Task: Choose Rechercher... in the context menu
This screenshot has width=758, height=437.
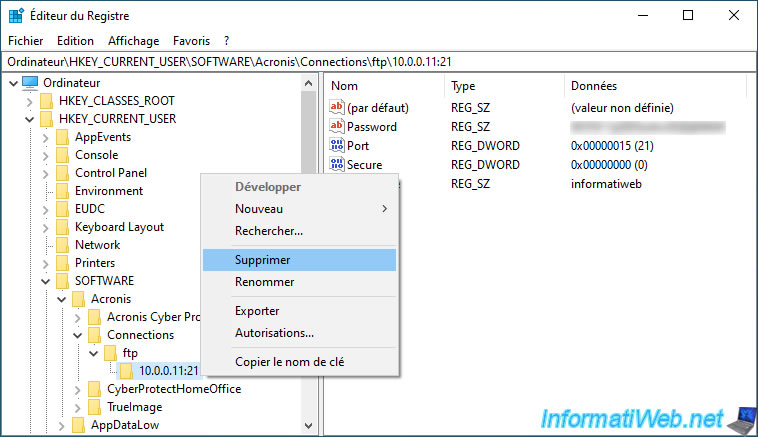Action: point(300,231)
